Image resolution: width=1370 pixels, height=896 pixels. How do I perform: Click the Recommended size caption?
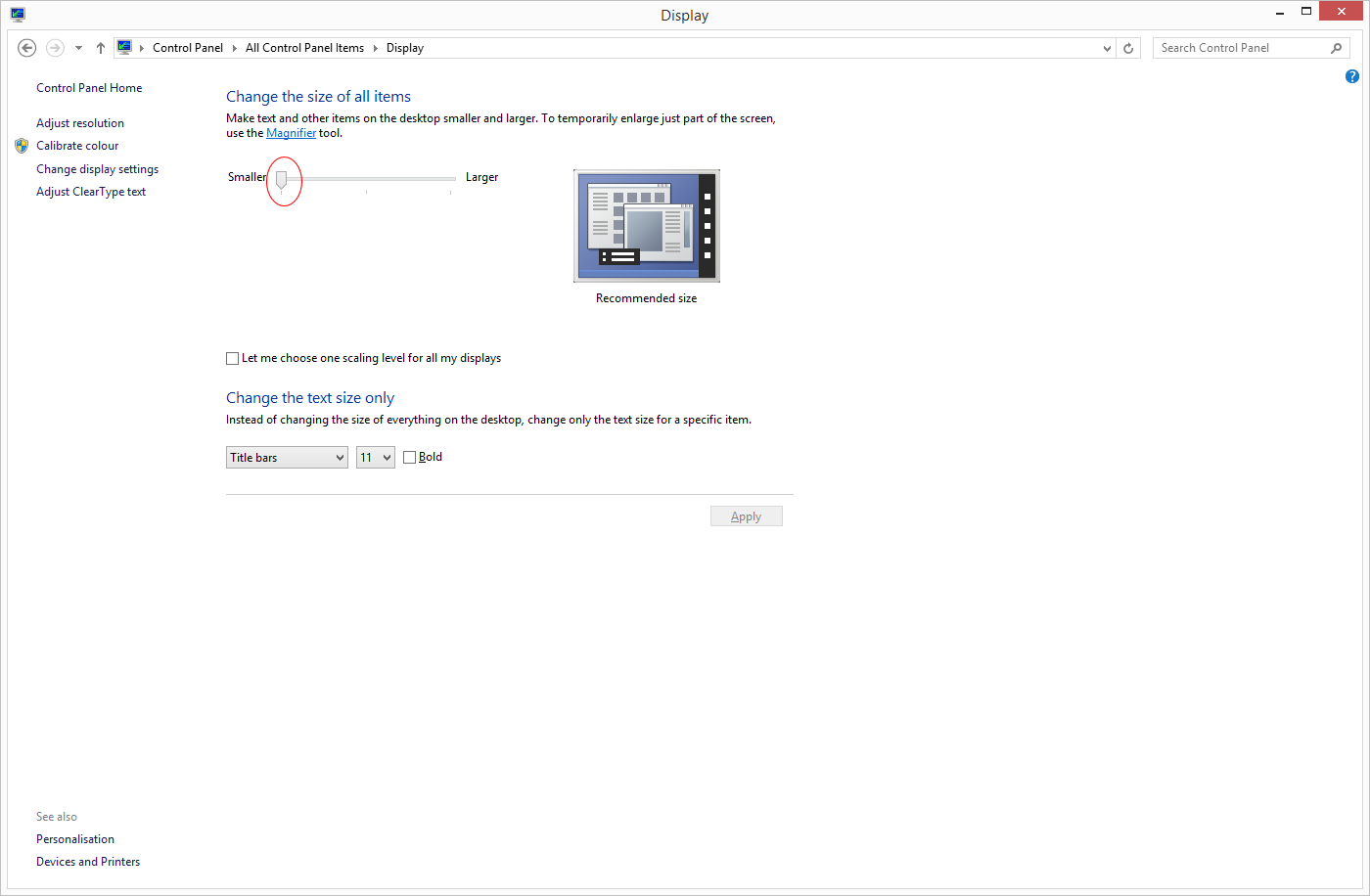647,298
